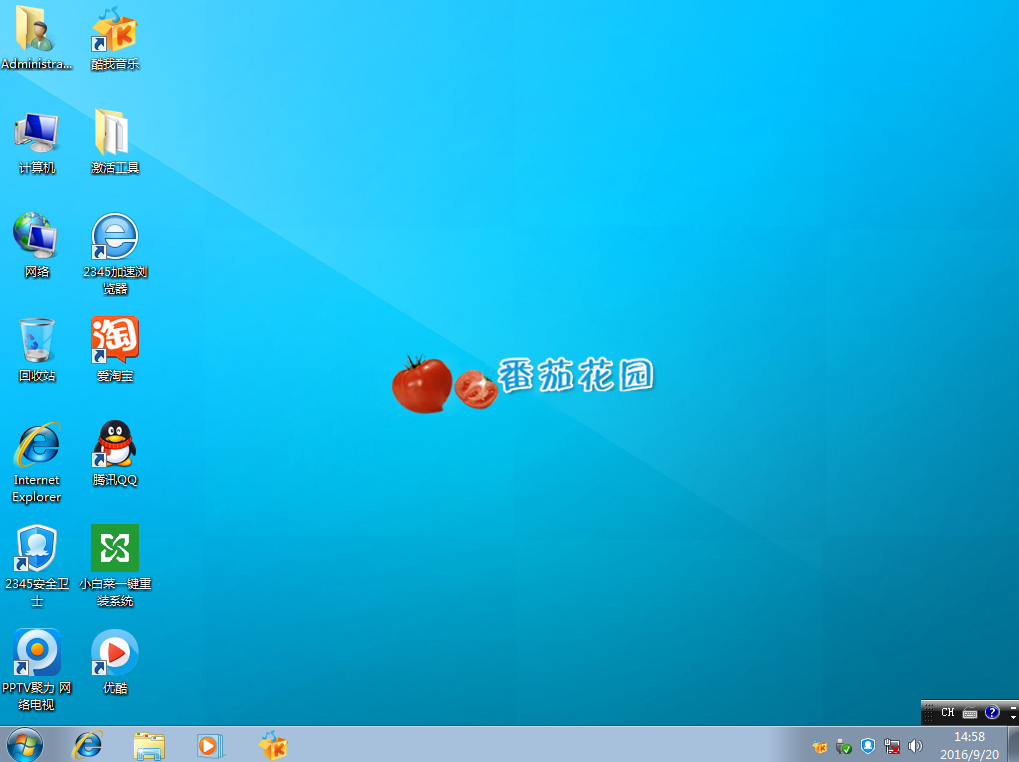Select the 小白菜一键重装系统 icon
The image size is (1019, 762).
coord(115,566)
